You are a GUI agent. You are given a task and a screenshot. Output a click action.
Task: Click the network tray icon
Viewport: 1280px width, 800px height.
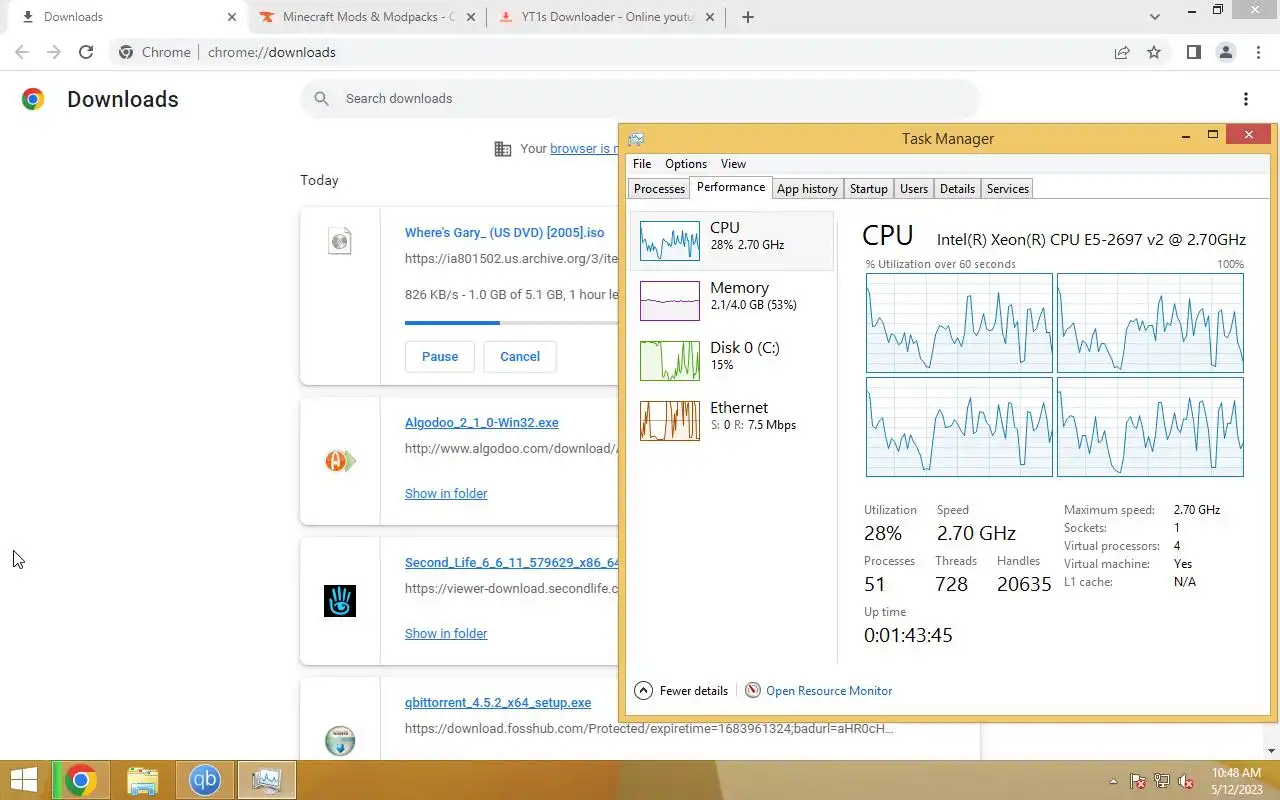tap(1162, 781)
